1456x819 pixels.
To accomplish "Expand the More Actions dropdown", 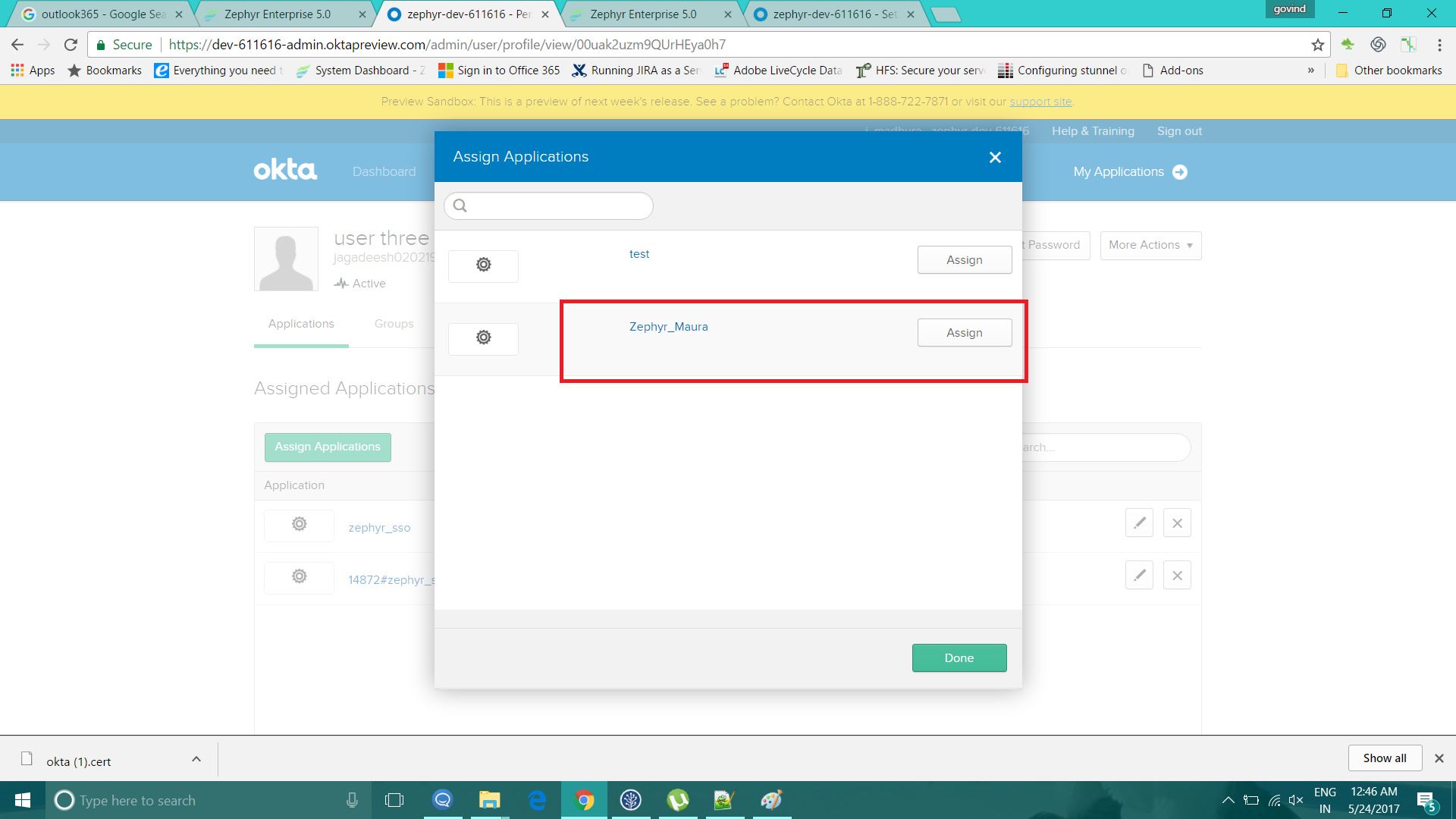I will click(1150, 245).
